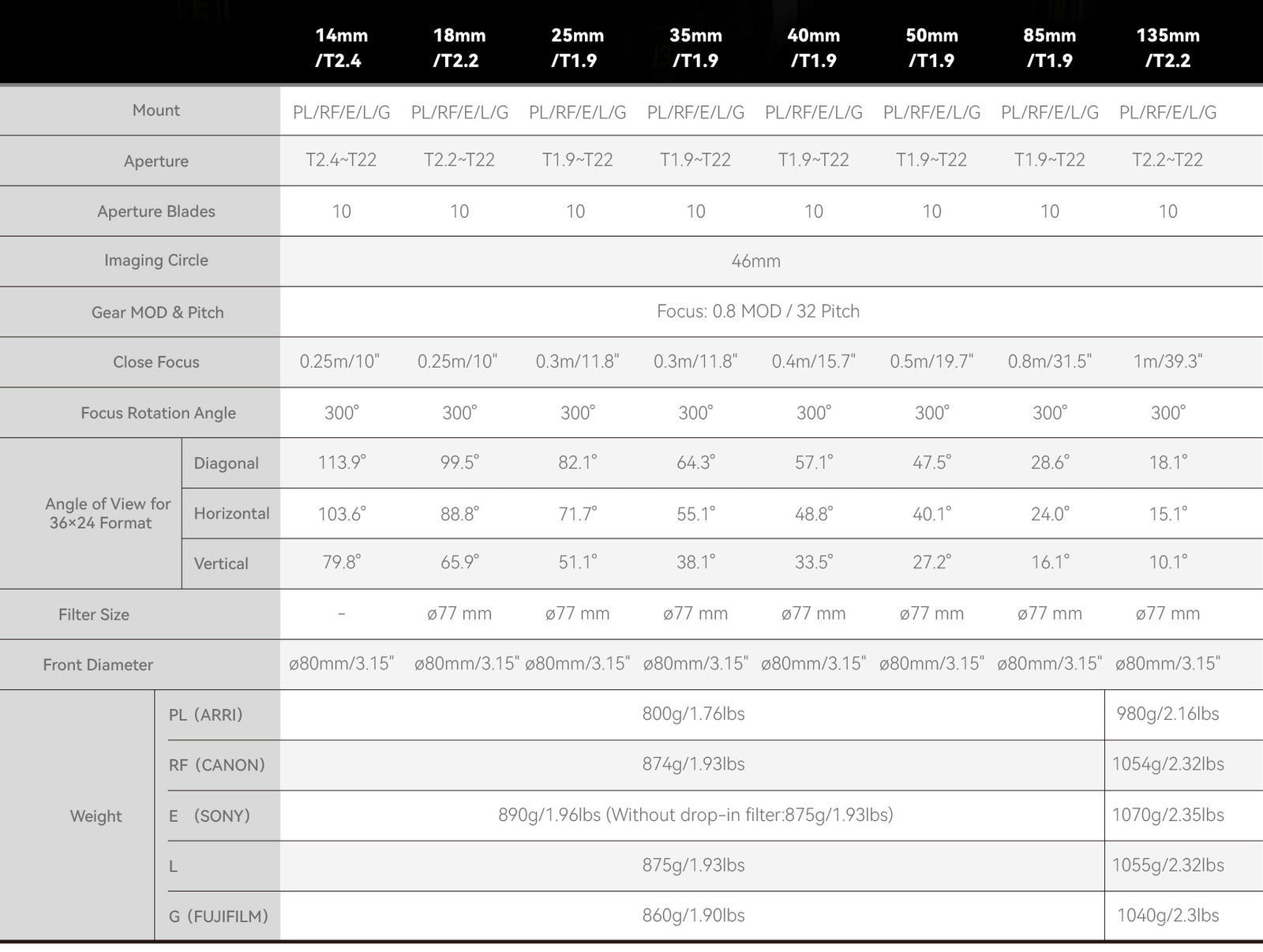Select the PL (ARRI) mount label
Screen dimensions: 1263x952
[205, 715]
